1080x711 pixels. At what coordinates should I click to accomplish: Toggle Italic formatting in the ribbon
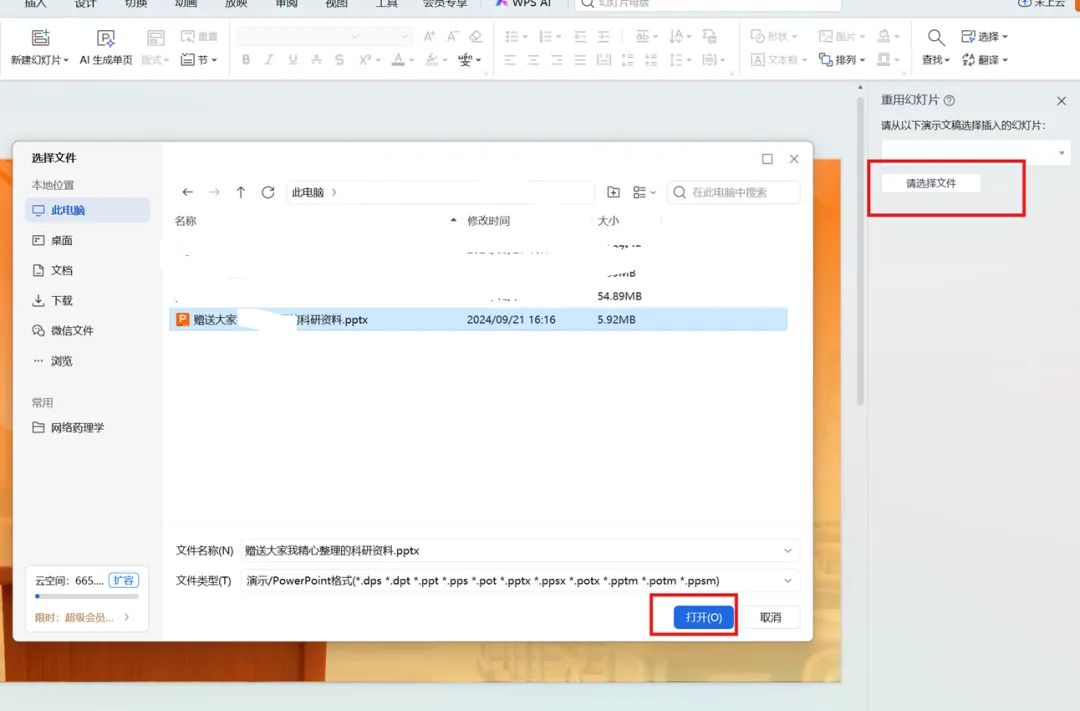[269, 60]
